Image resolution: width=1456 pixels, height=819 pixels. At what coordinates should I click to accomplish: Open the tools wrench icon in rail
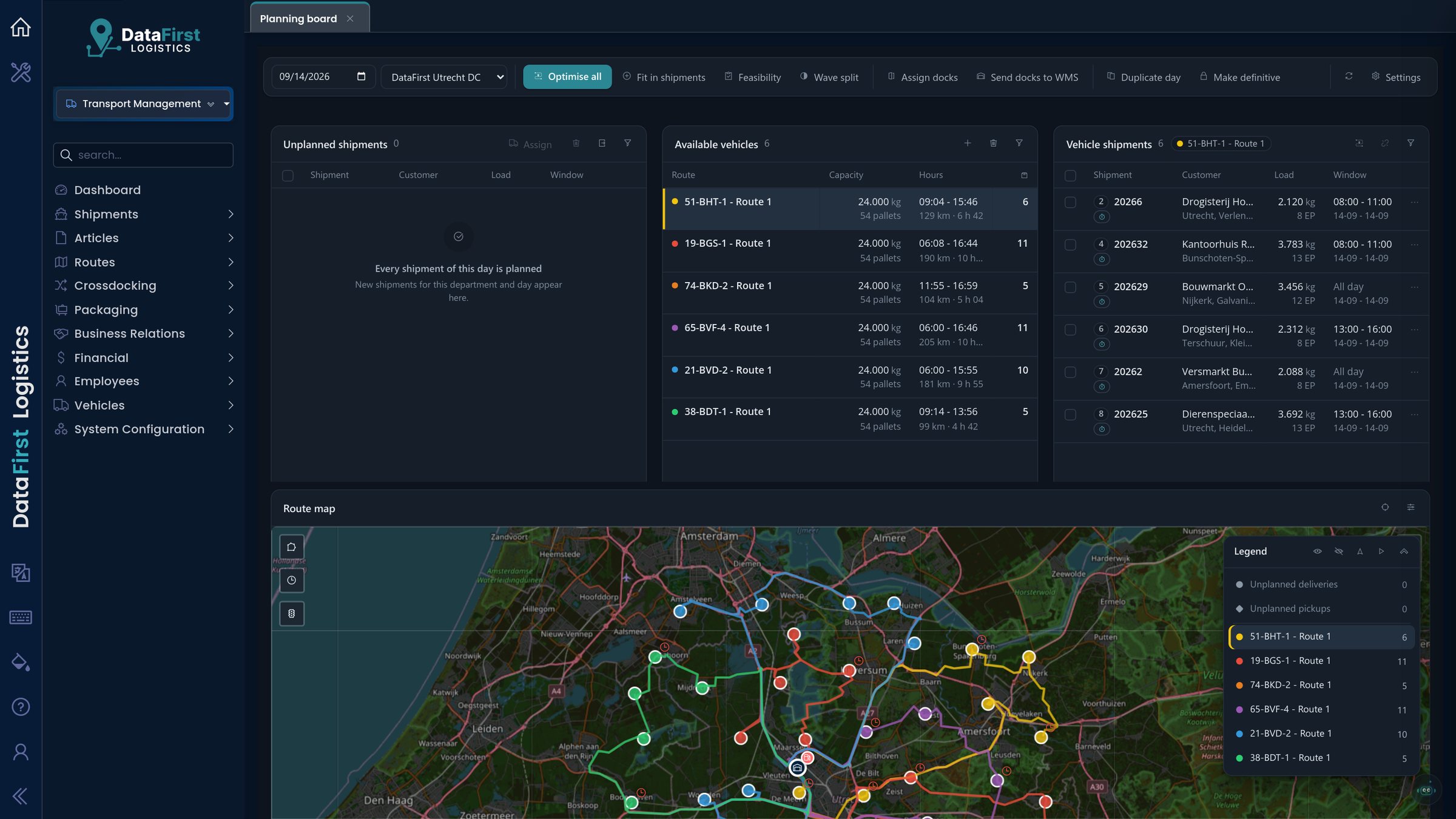(21, 72)
